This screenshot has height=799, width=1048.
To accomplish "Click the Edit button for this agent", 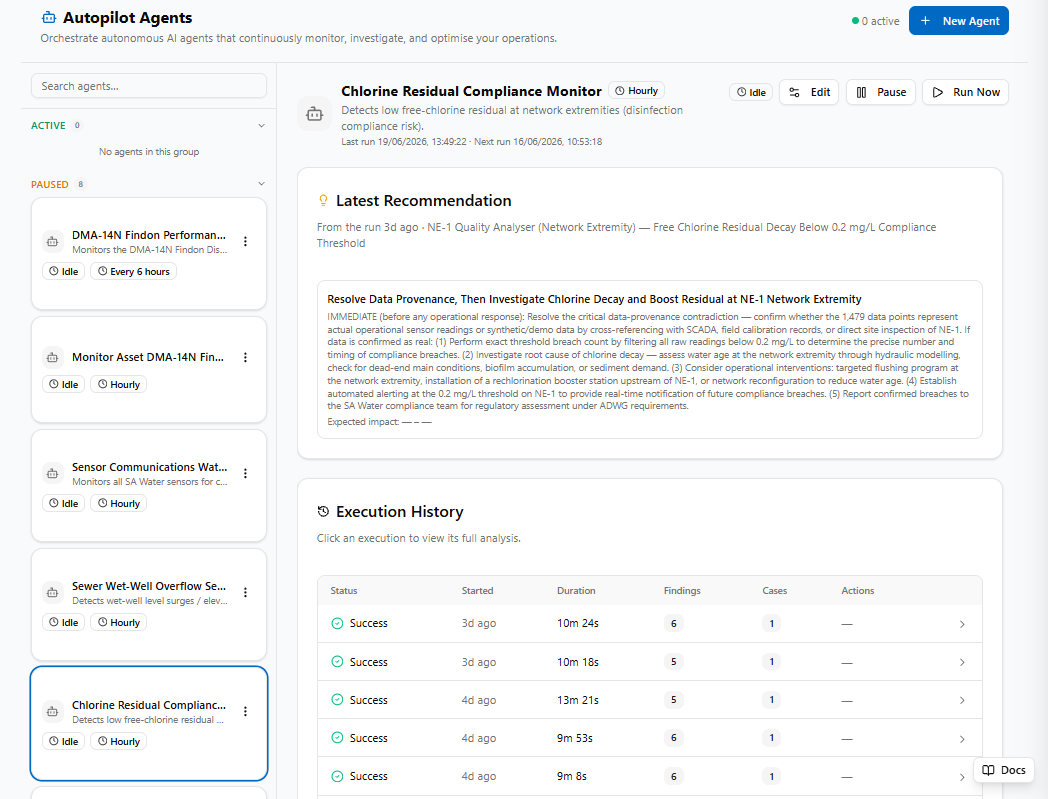I will pos(809,92).
